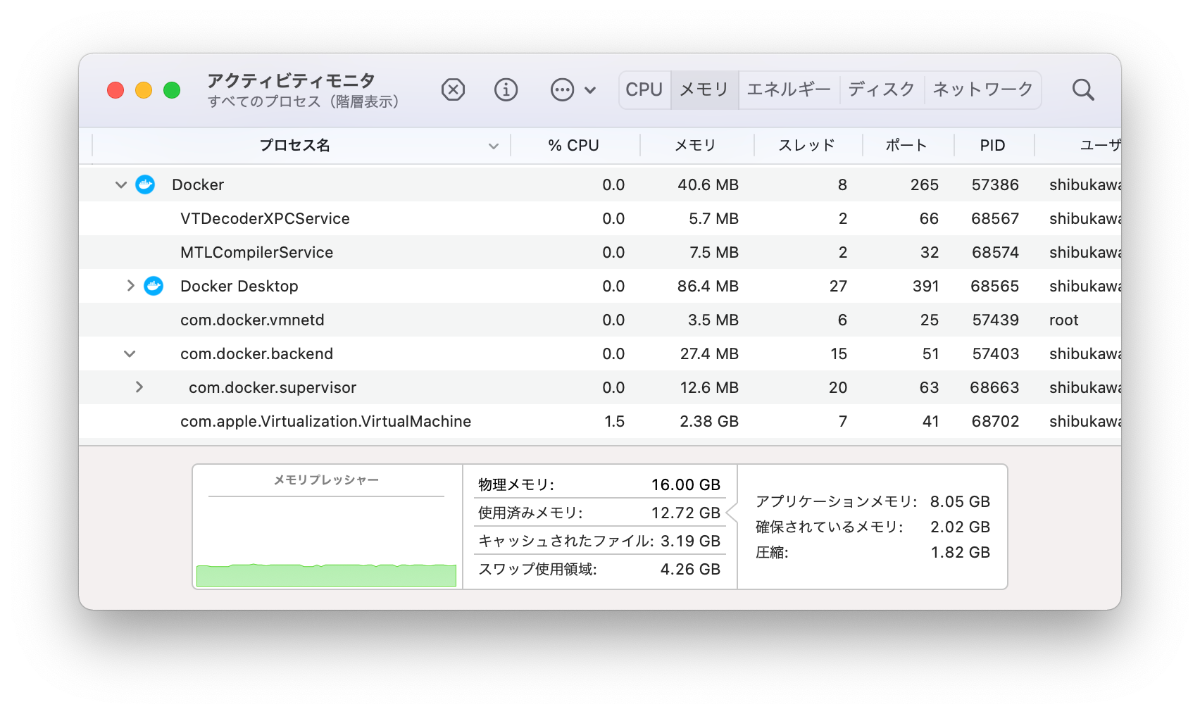Click the 圧縮 1.82 GB entry
The height and width of the screenshot is (714, 1200).
873,552
